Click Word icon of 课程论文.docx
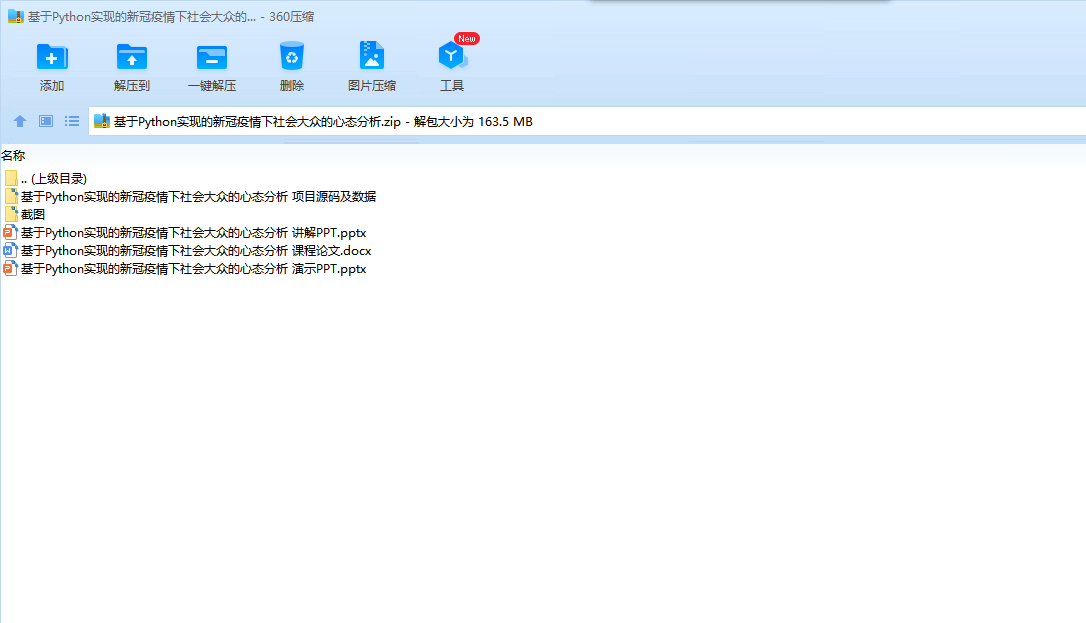The height and width of the screenshot is (623, 1086). pos(10,251)
